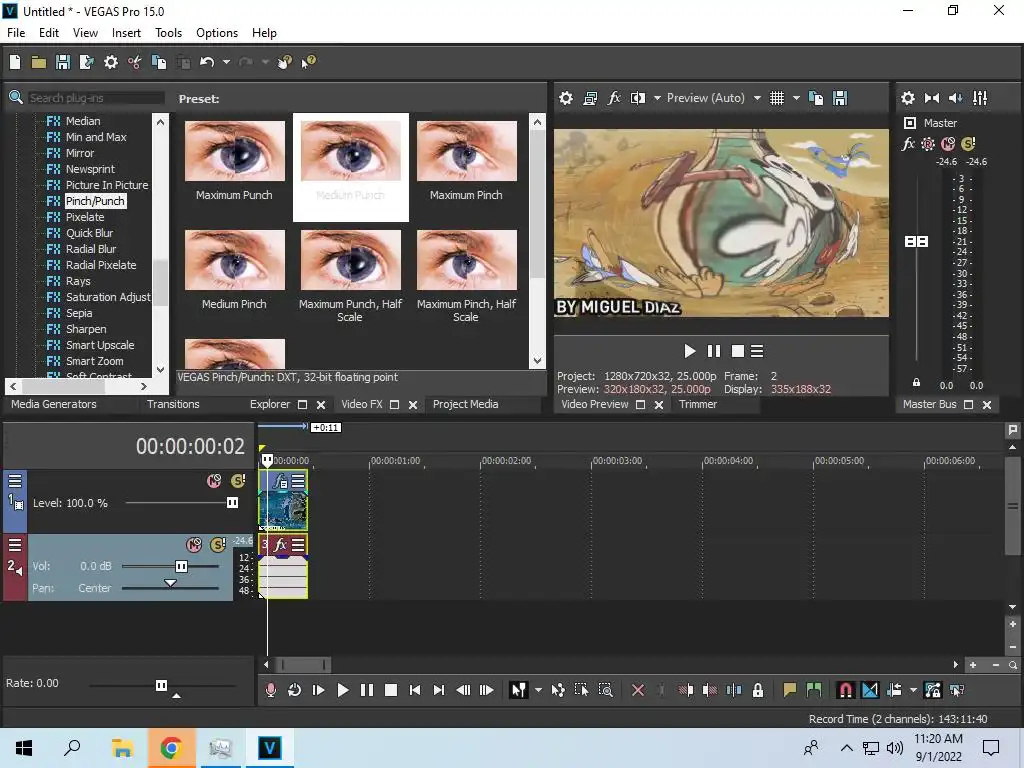The height and width of the screenshot is (768, 1024).
Task: Open audio track 2 header menu
Action: [15, 545]
